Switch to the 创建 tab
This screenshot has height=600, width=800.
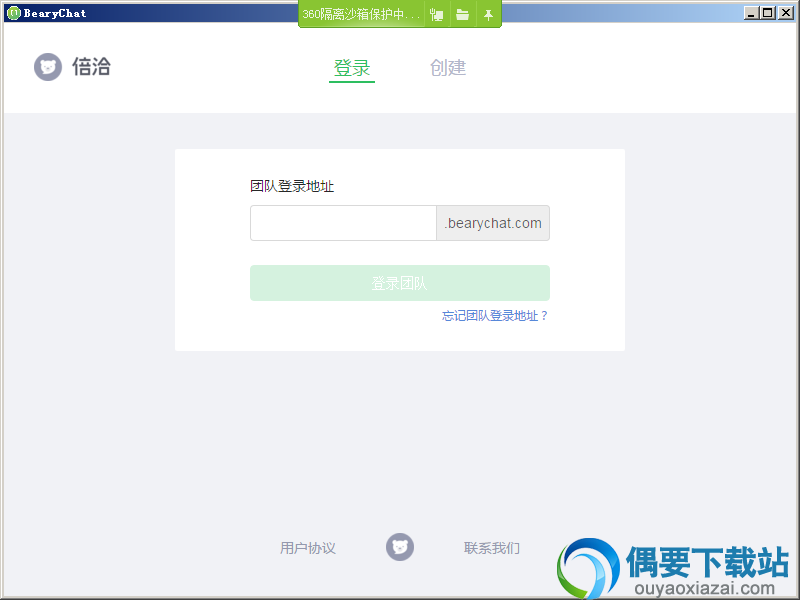tap(448, 67)
